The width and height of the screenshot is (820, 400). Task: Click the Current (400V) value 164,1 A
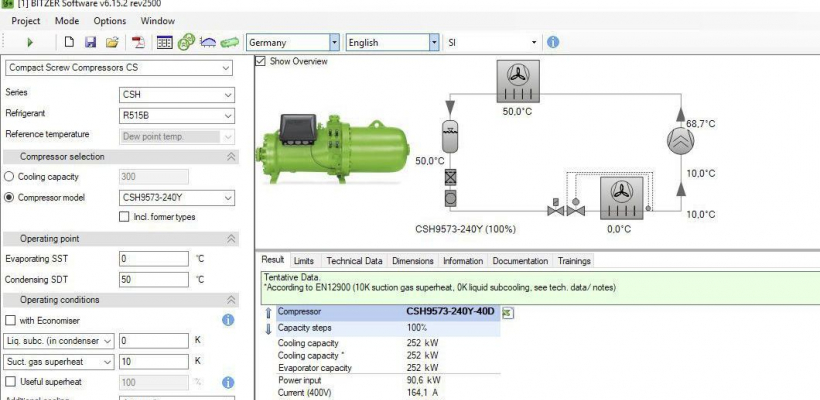coord(423,393)
